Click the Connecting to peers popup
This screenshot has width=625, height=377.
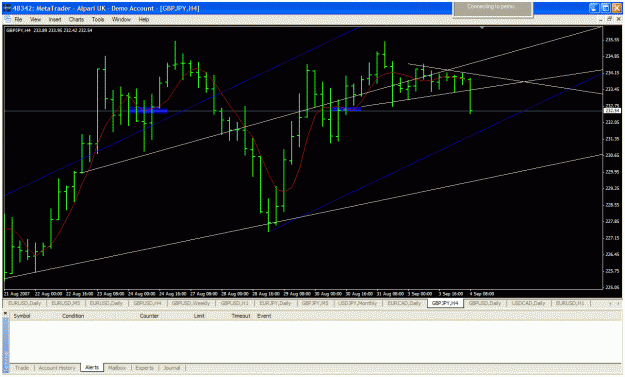493,9
